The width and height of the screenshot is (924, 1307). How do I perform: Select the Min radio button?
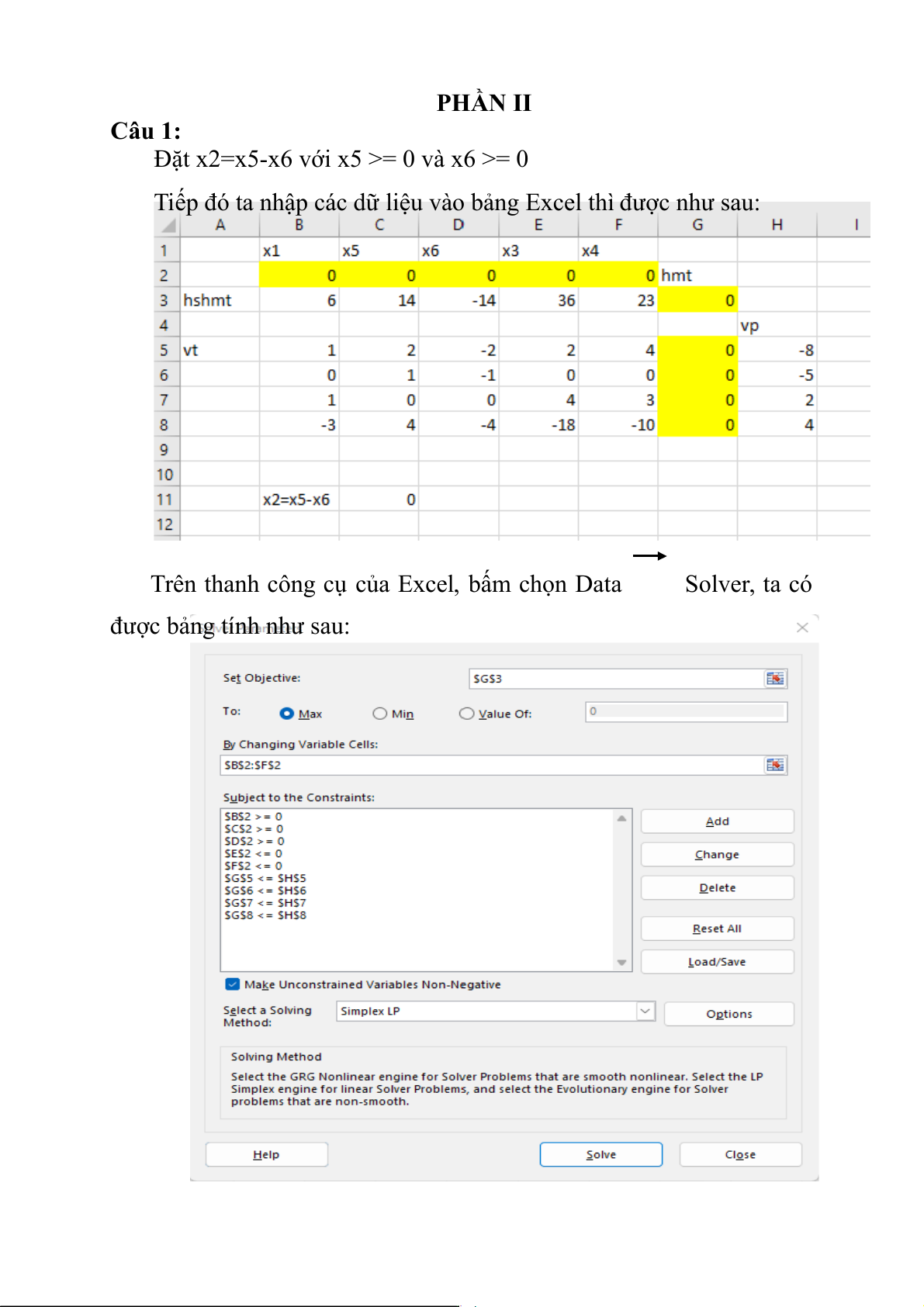[379, 714]
